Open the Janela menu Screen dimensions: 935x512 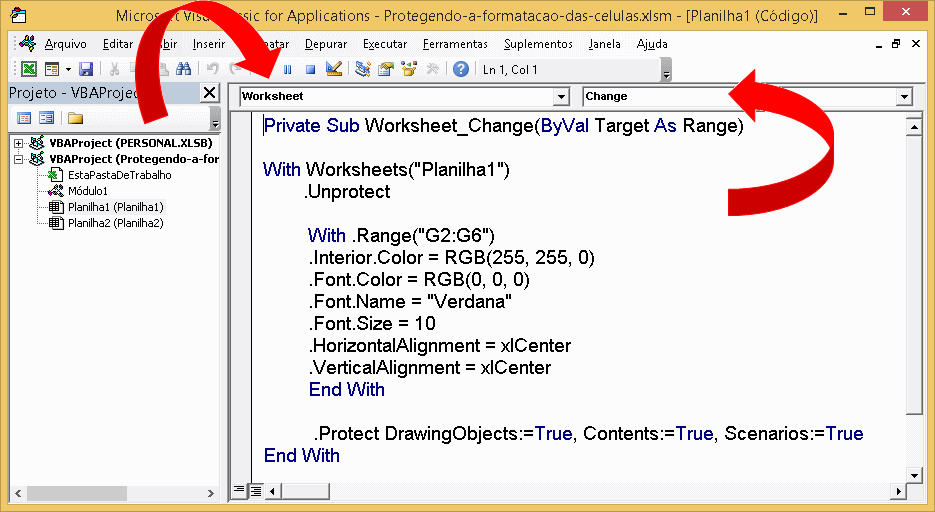(x=605, y=44)
